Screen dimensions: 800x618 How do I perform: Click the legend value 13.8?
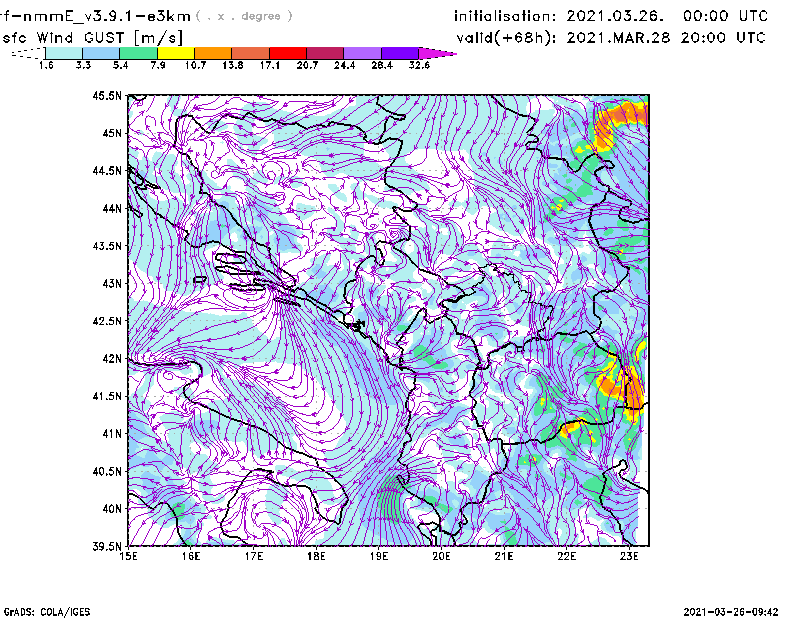pos(232,65)
